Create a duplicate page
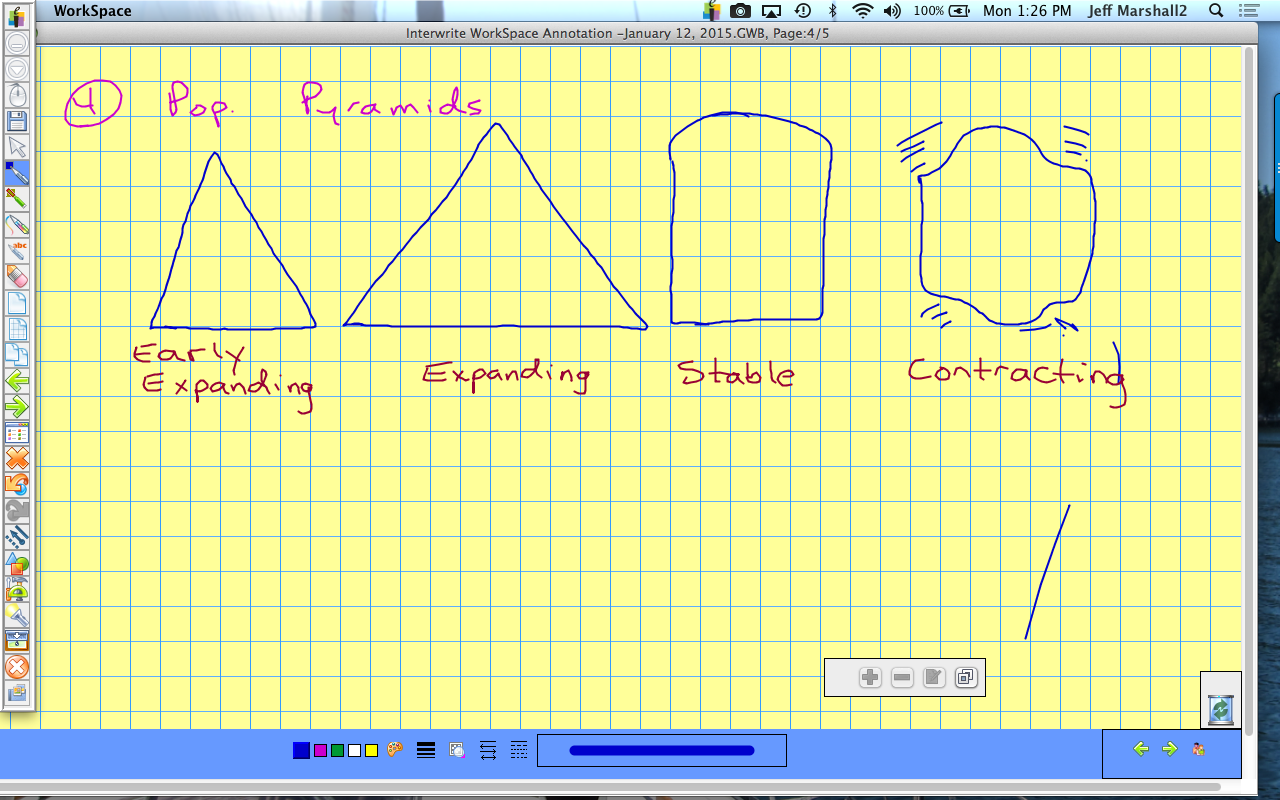The height and width of the screenshot is (800, 1280). click(17, 355)
